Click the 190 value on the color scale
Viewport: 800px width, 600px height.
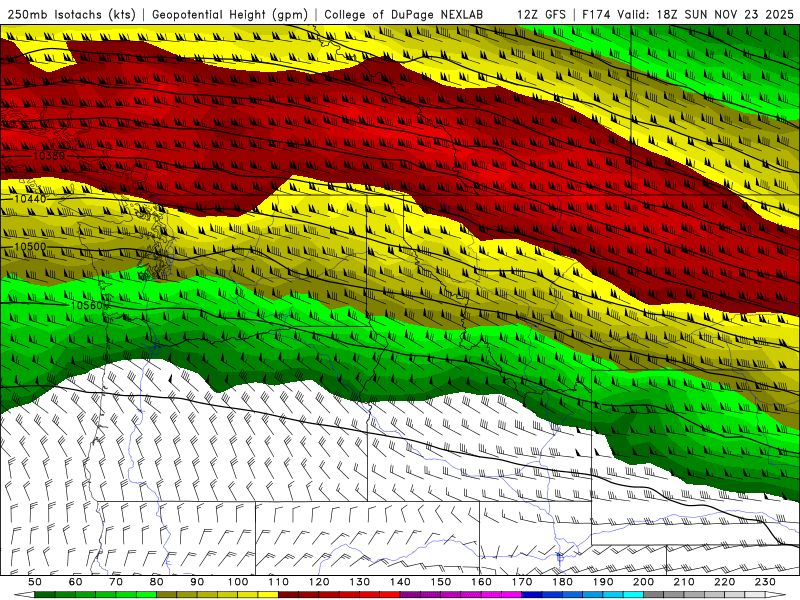tap(603, 582)
